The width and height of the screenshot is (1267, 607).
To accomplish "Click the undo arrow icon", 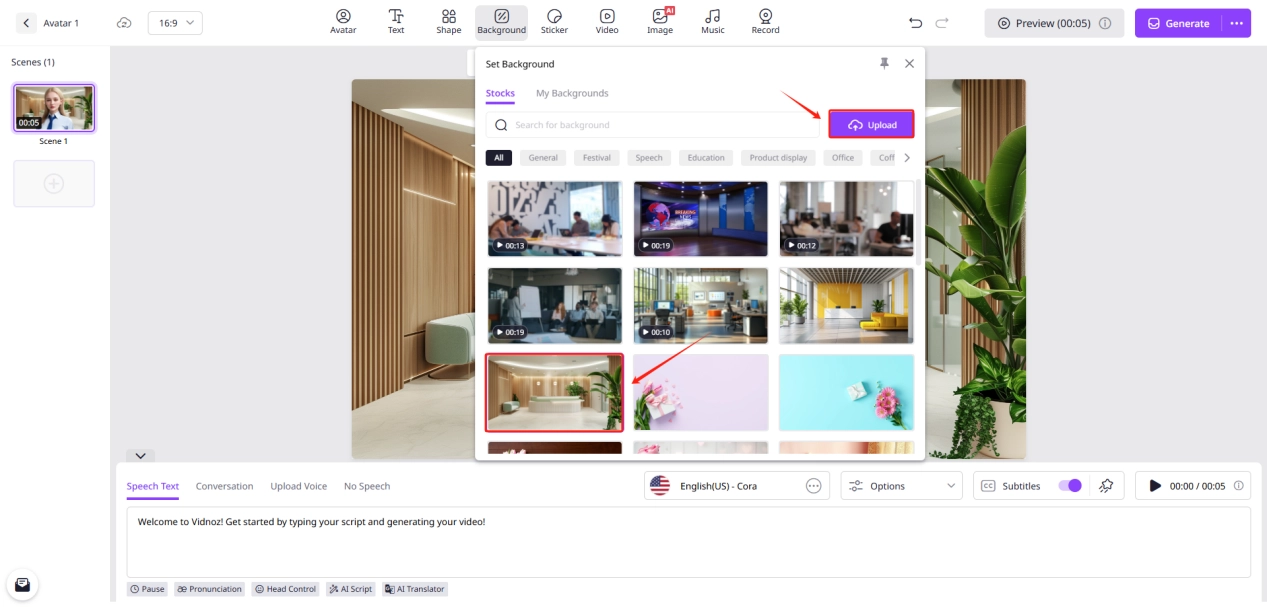I will point(915,23).
